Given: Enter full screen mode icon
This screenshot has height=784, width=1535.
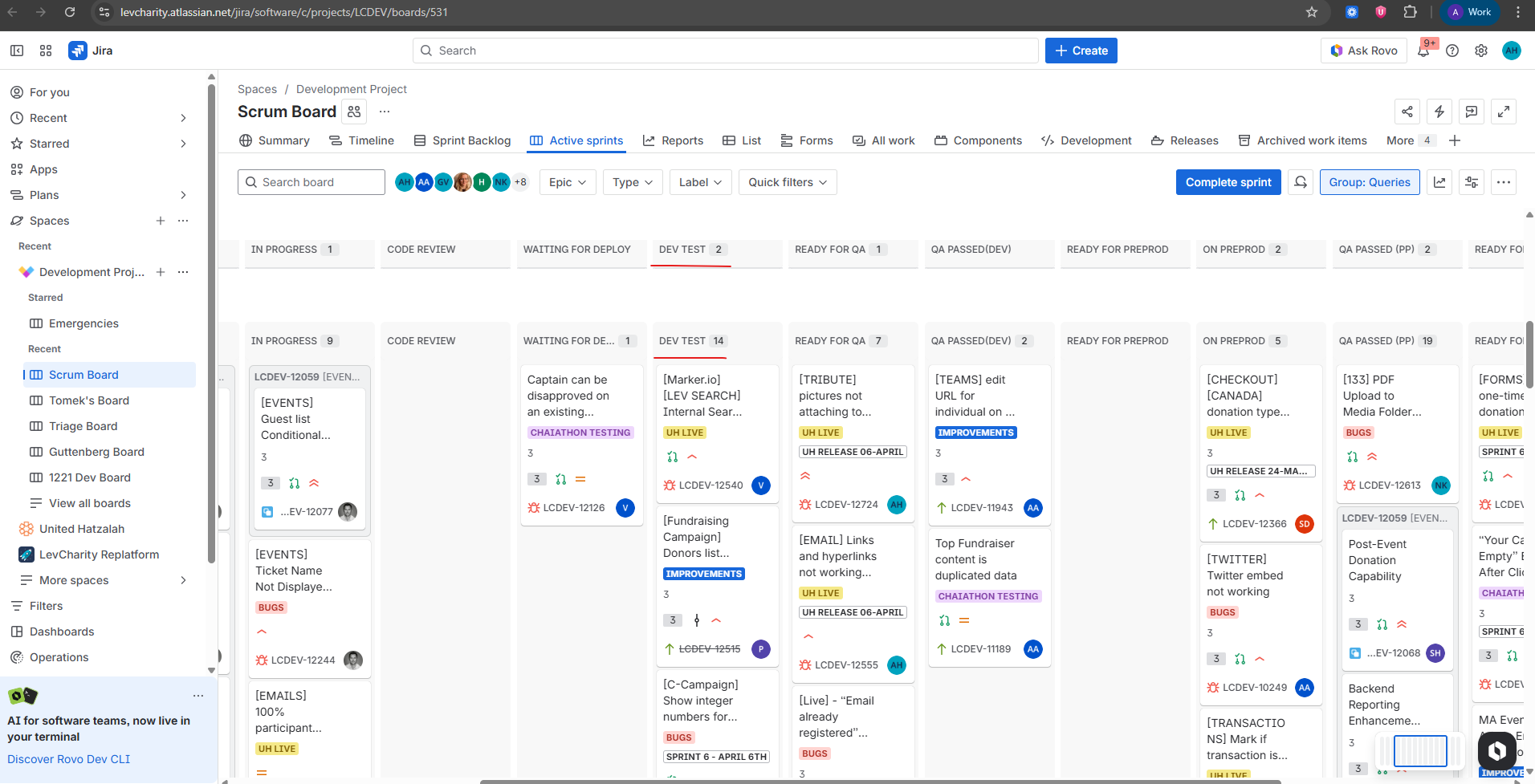Looking at the screenshot, I should coord(1503,112).
